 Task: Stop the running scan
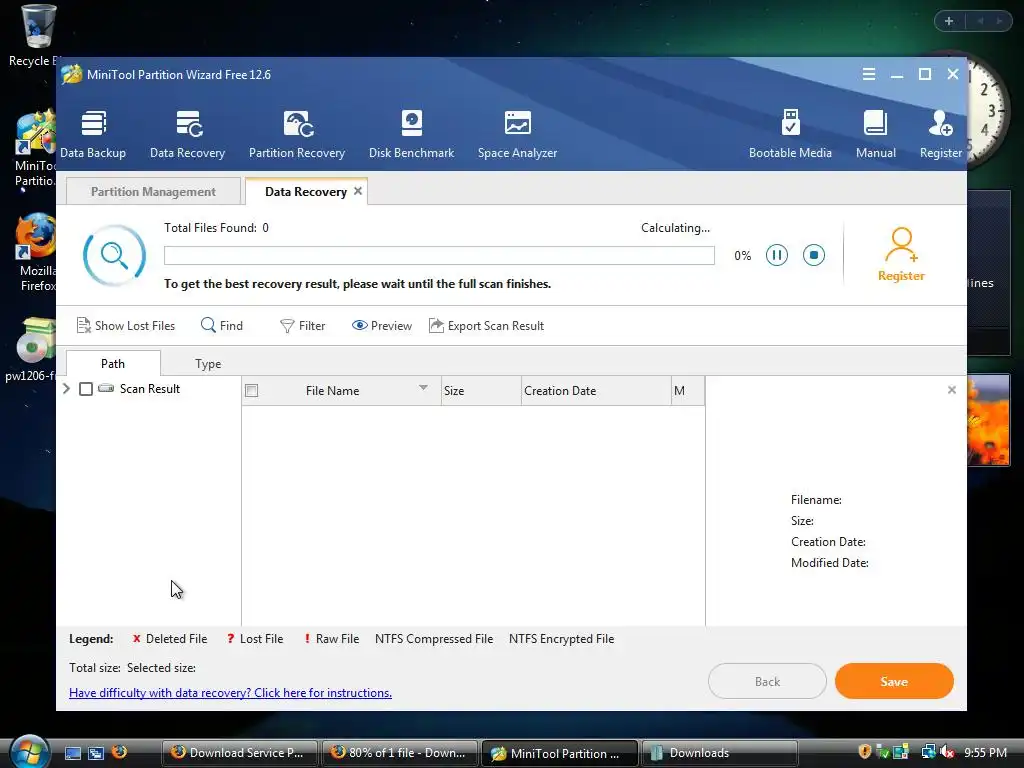814,255
